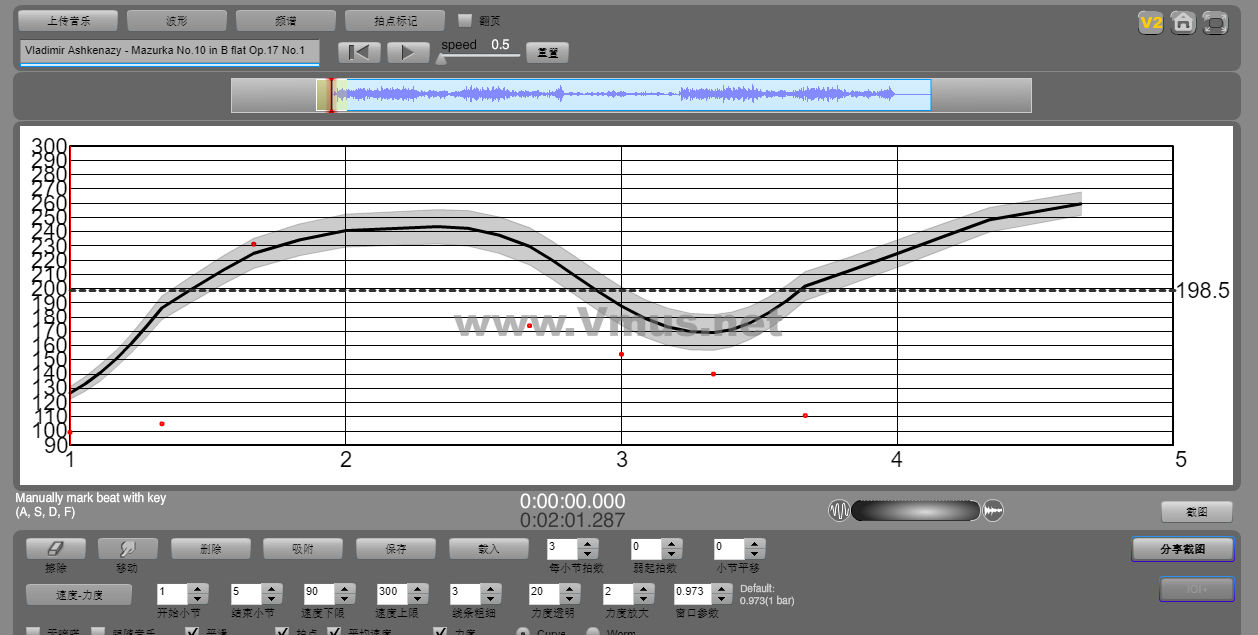This screenshot has height=635, width=1258.
Task: Go to home via house icon
Action: [x=1183, y=22]
